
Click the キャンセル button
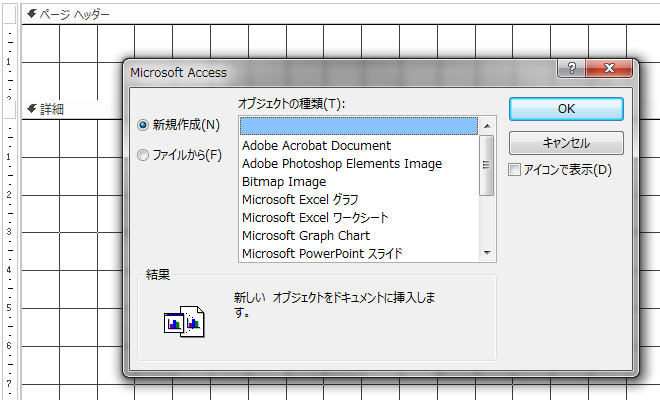tap(566, 143)
